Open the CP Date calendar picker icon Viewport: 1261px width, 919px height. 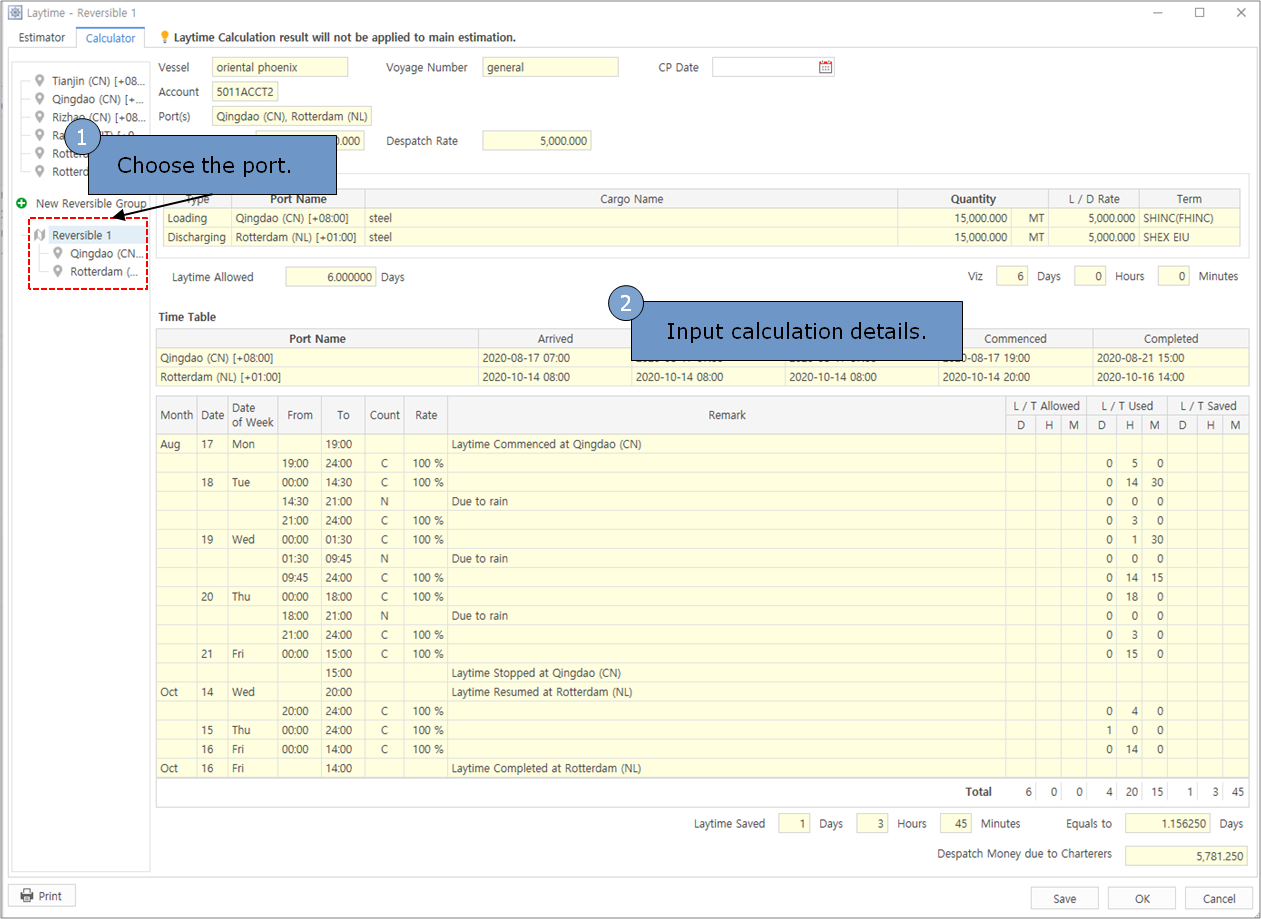[x=825, y=67]
